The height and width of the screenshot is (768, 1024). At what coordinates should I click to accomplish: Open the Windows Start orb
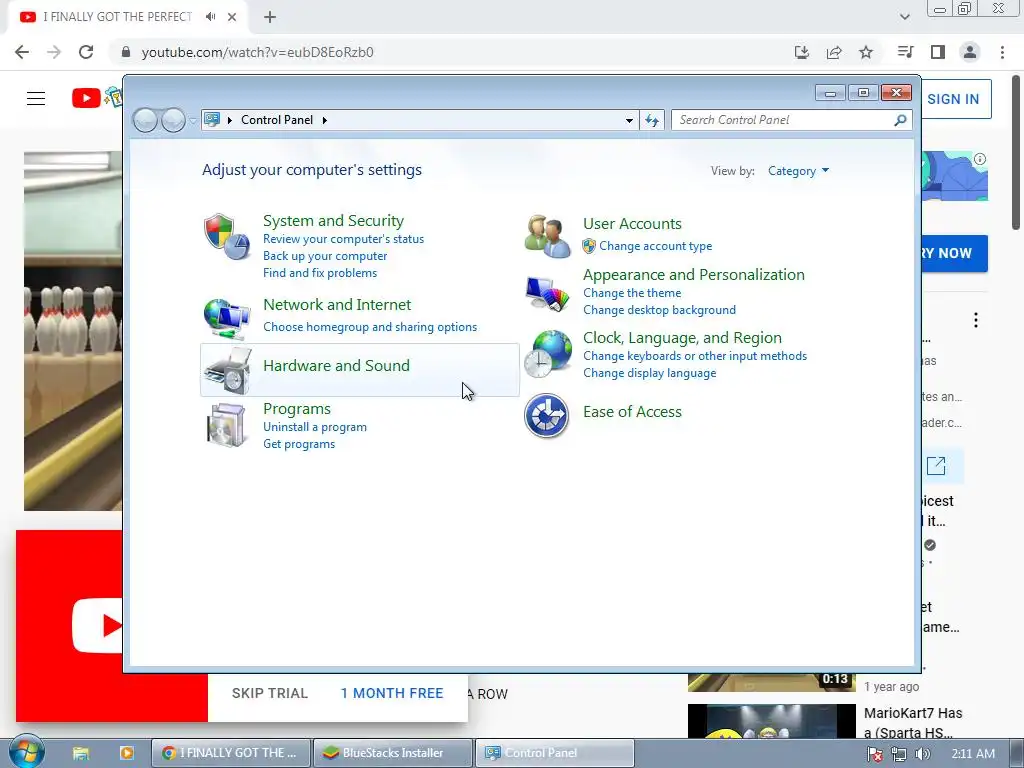pyautogui.click(x=25, y=752)
